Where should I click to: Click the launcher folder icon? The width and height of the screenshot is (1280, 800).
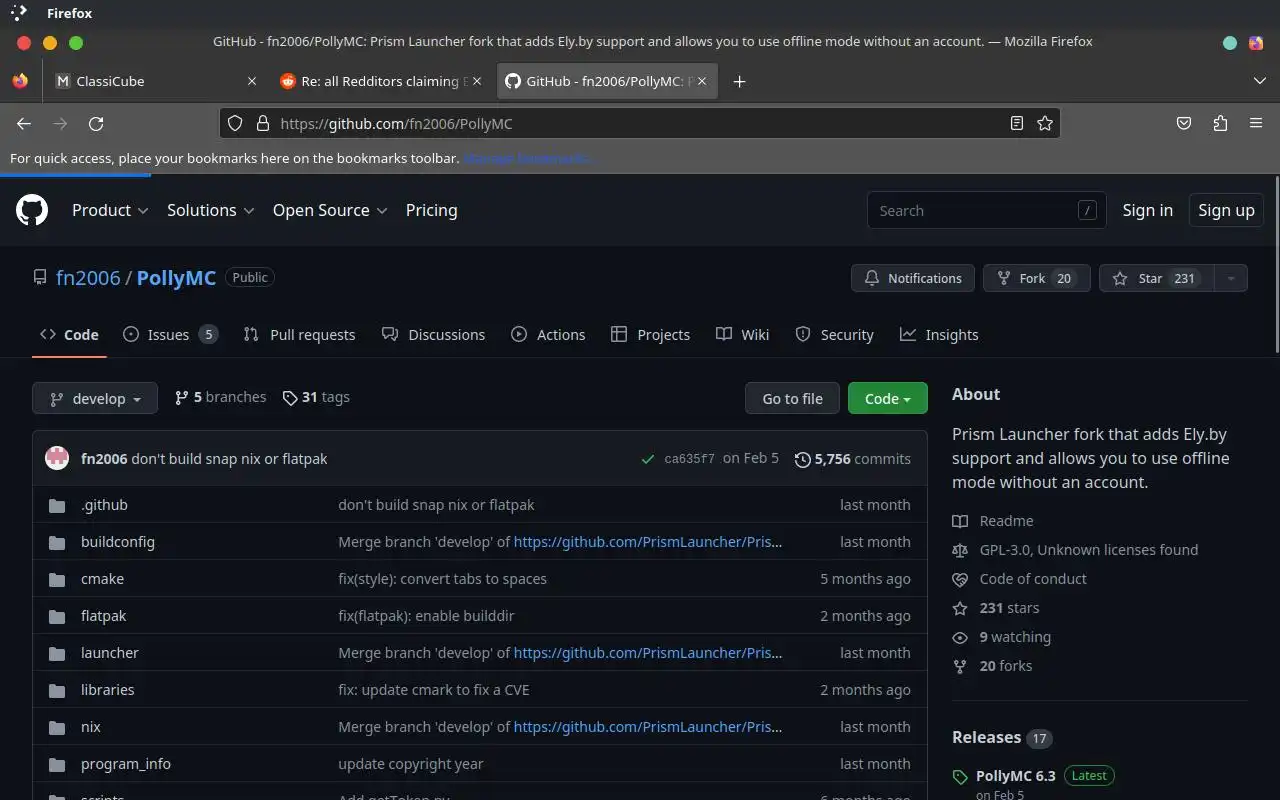click(x=57, y=653)
